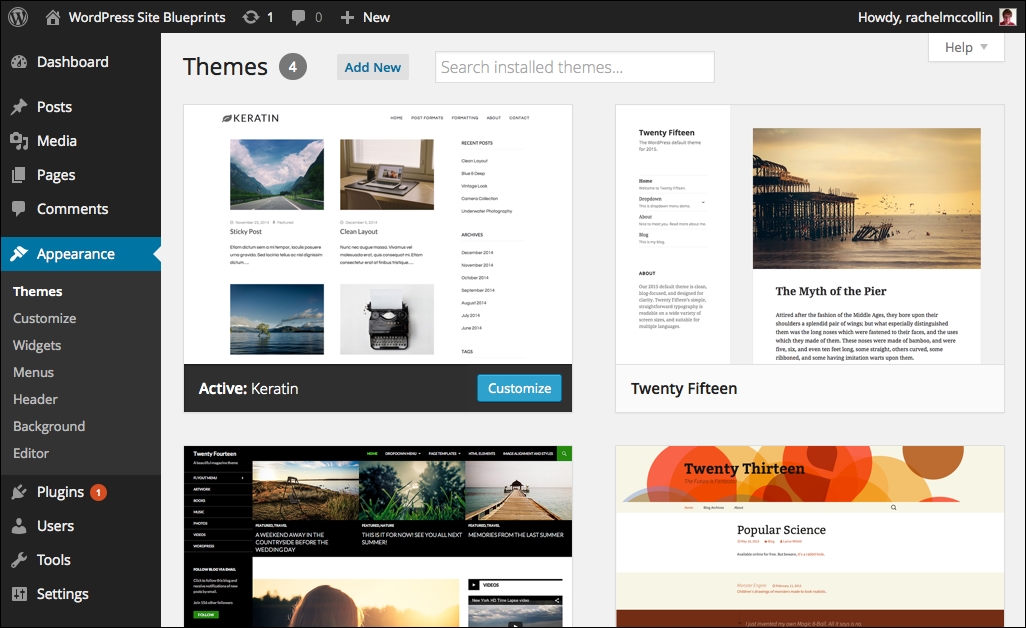1026x628 pixels.
Task: Open Header submenu item
Action: coord(35,399)
